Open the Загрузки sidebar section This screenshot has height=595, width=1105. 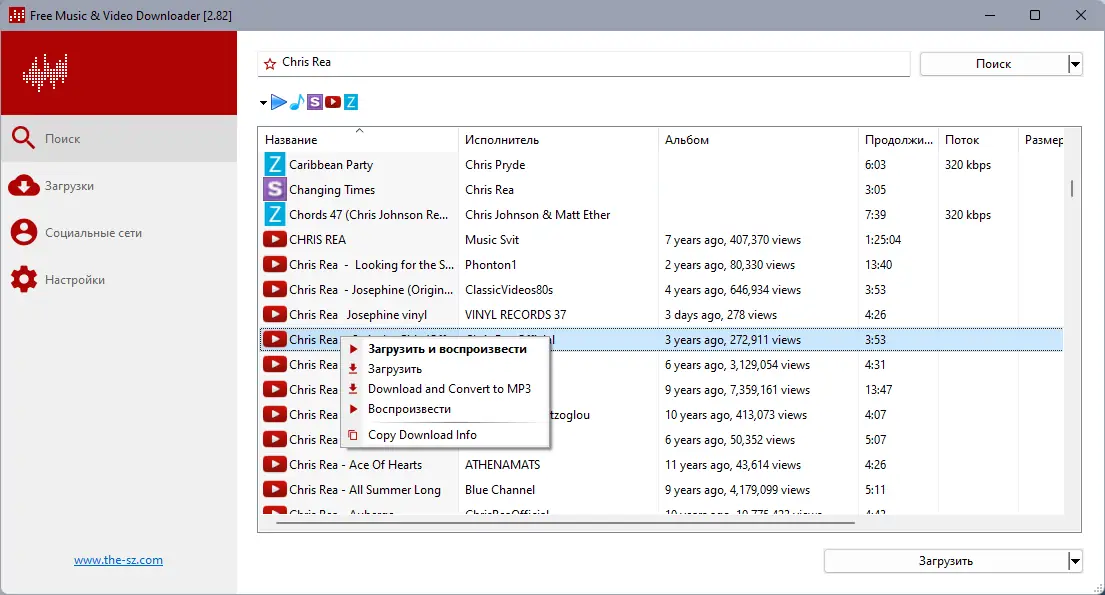click(x=118, y=185)
